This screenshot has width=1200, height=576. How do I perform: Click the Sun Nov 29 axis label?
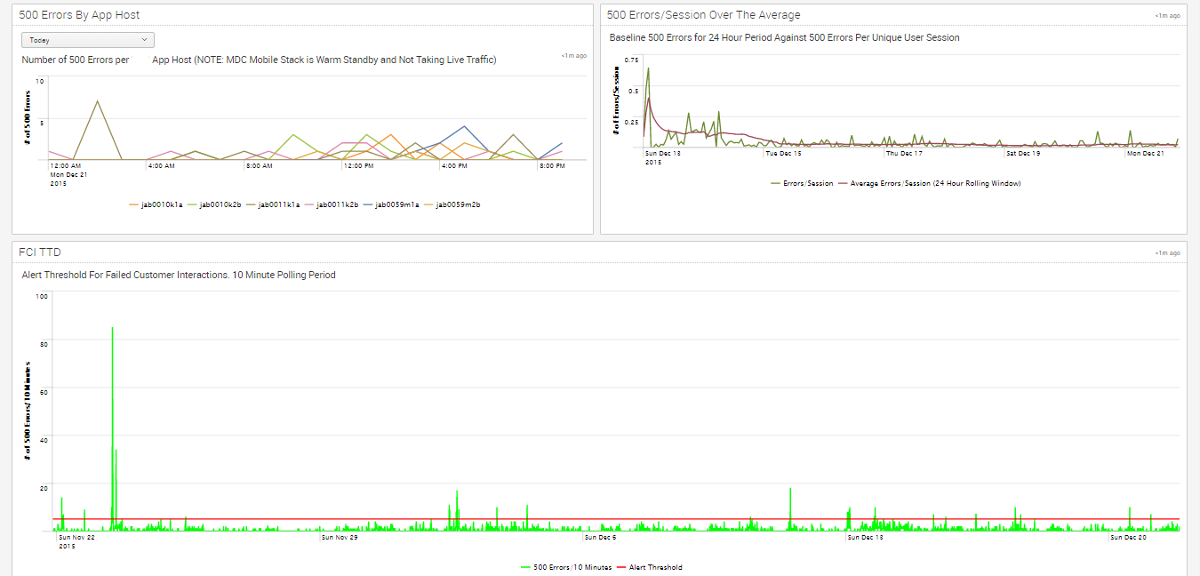tap(338, 537)
